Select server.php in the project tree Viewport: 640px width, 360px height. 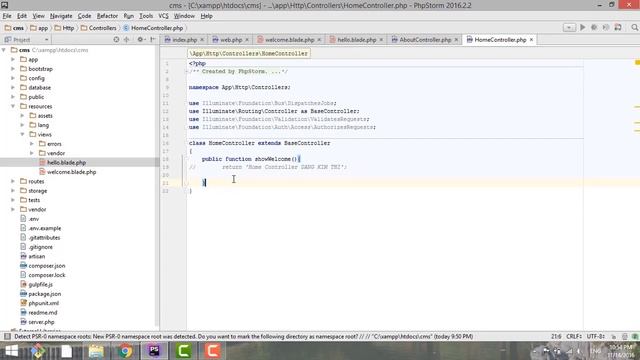click(41, 322)
